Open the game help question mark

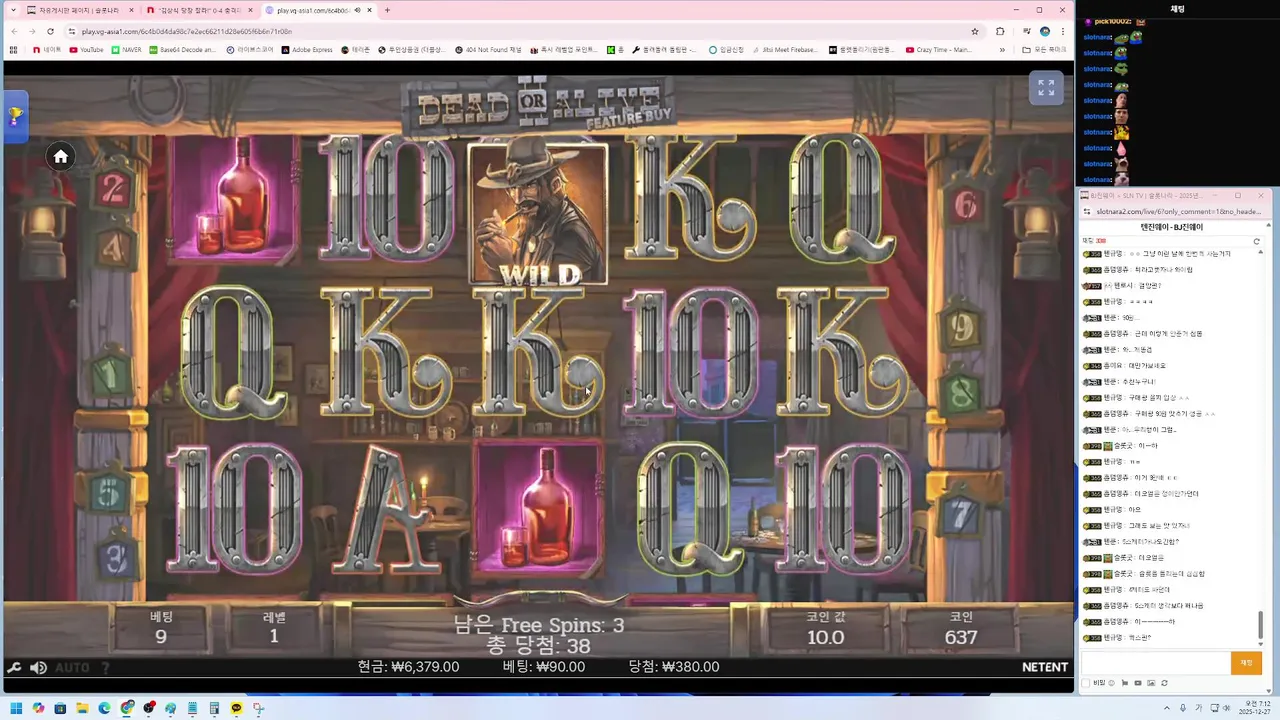coord(105,667)
